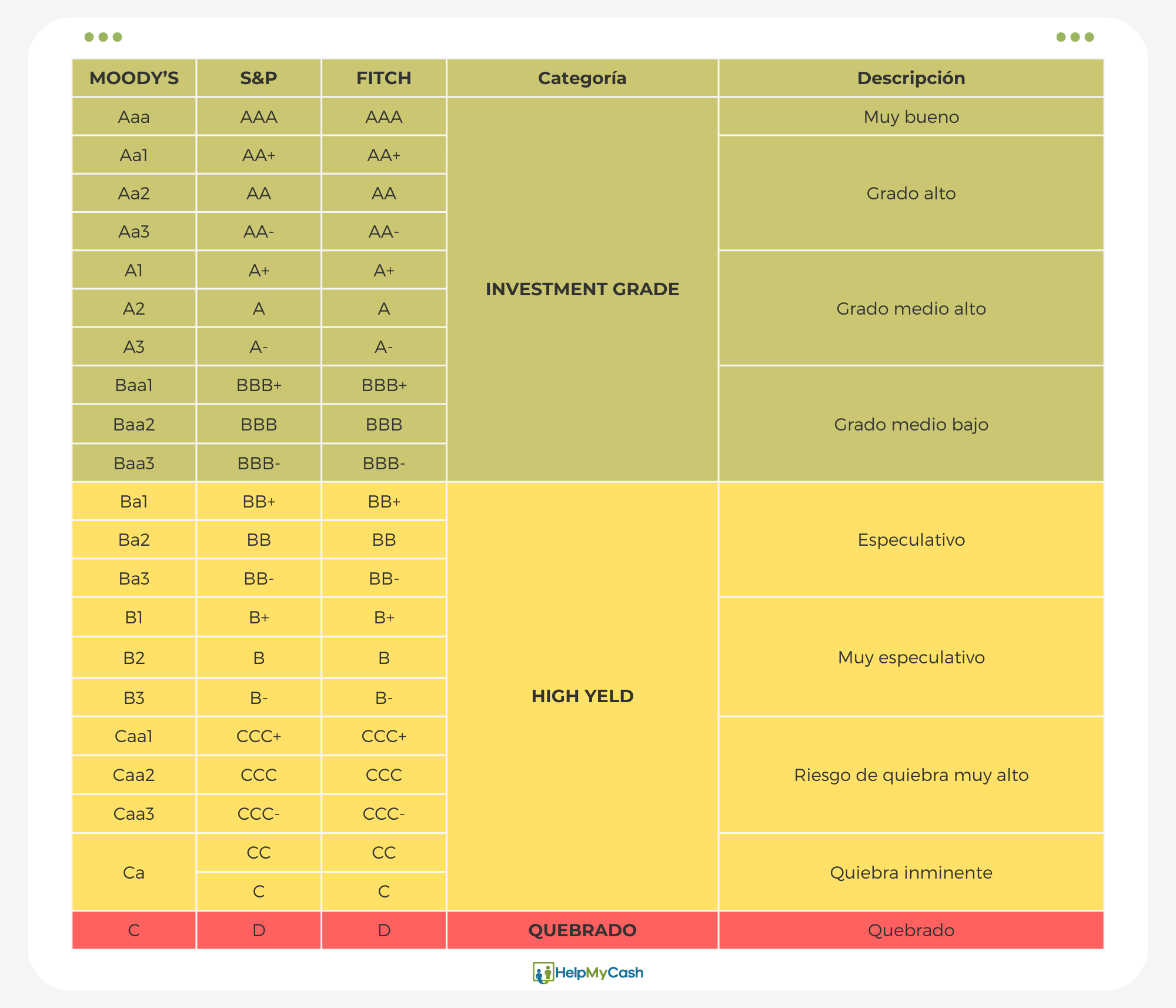
Task: Click the Muy bueno description
Action: tap(911, 116)
